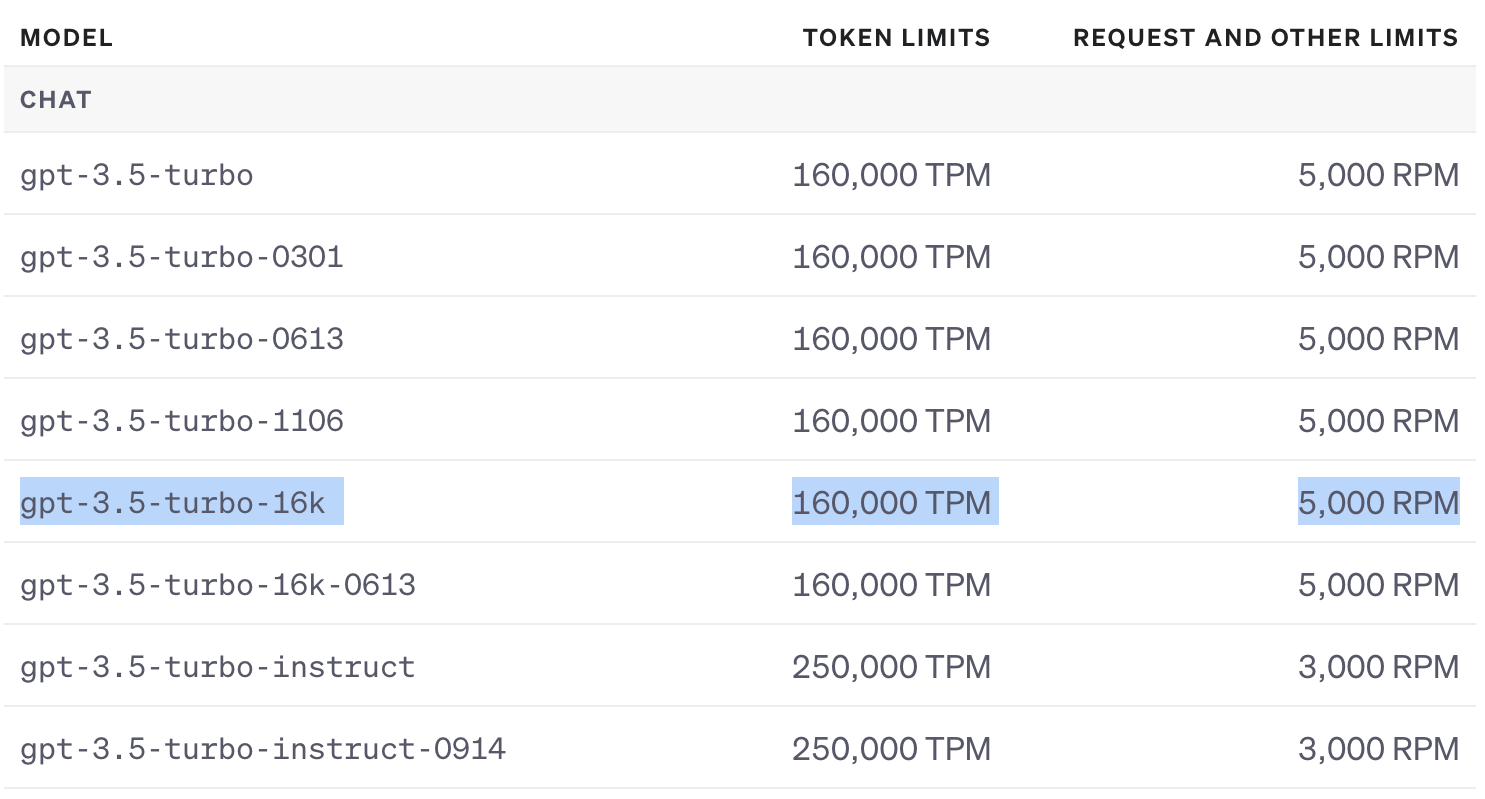Image resolution: width=1485 pixels, height=799 pixels.
Task: Select the token limit for gpt-3.5-turbo-instruct-0914
Action: click(891, 749)
